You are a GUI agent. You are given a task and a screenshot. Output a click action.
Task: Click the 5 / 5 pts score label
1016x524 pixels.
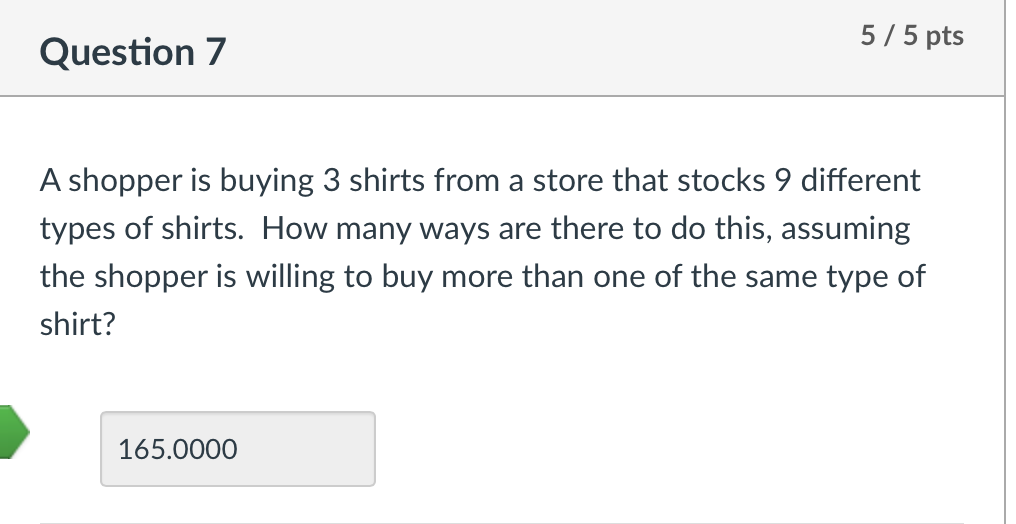(x=912, y=35)
